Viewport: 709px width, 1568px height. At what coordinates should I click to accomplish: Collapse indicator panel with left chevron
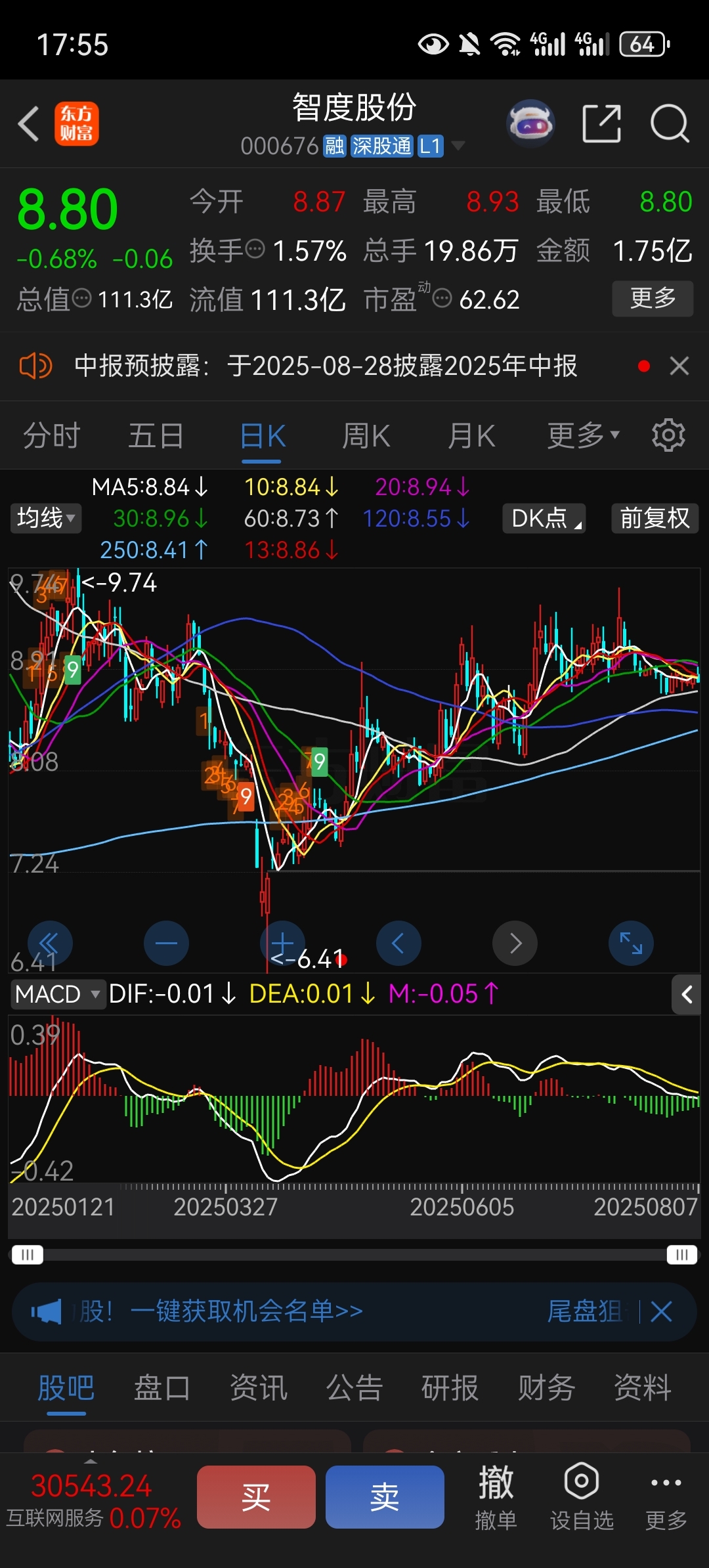click(x=686, y=995)
